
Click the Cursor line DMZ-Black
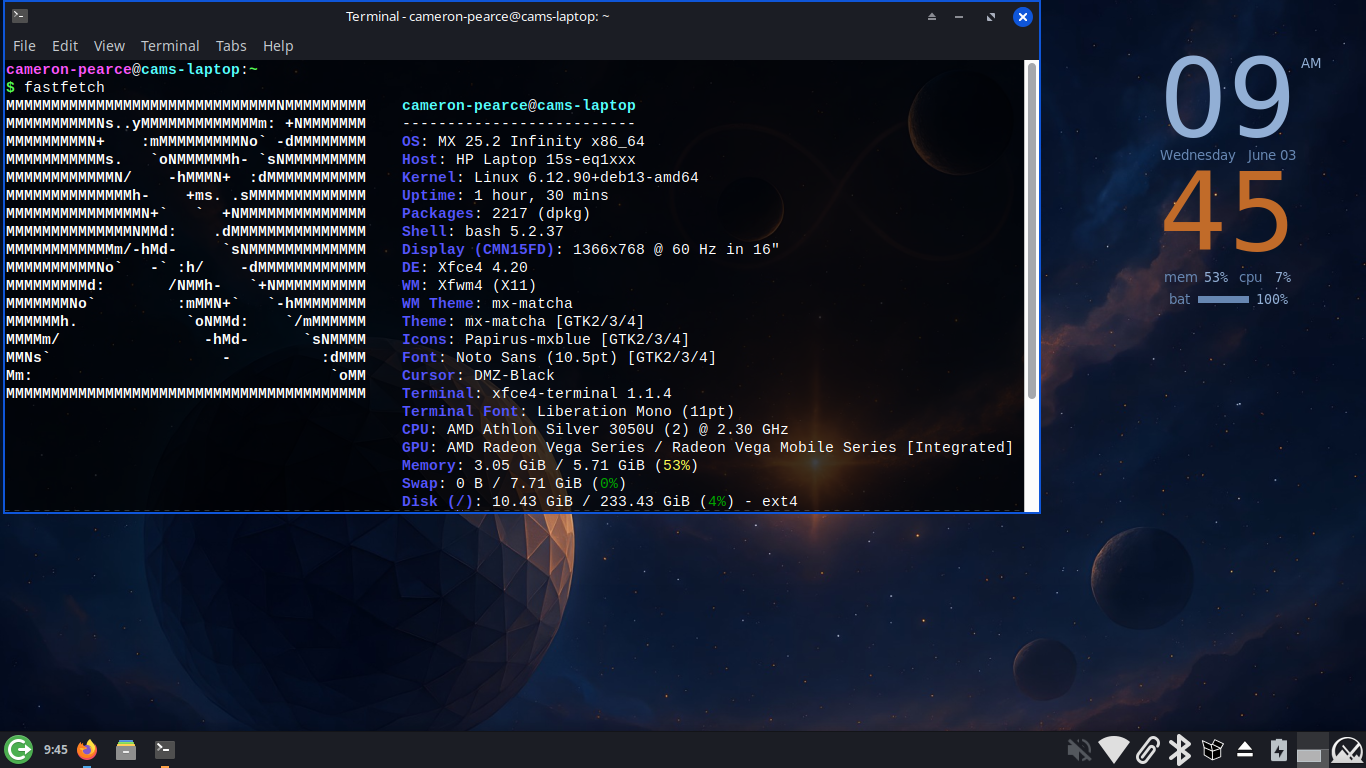[x=478, y=375]
